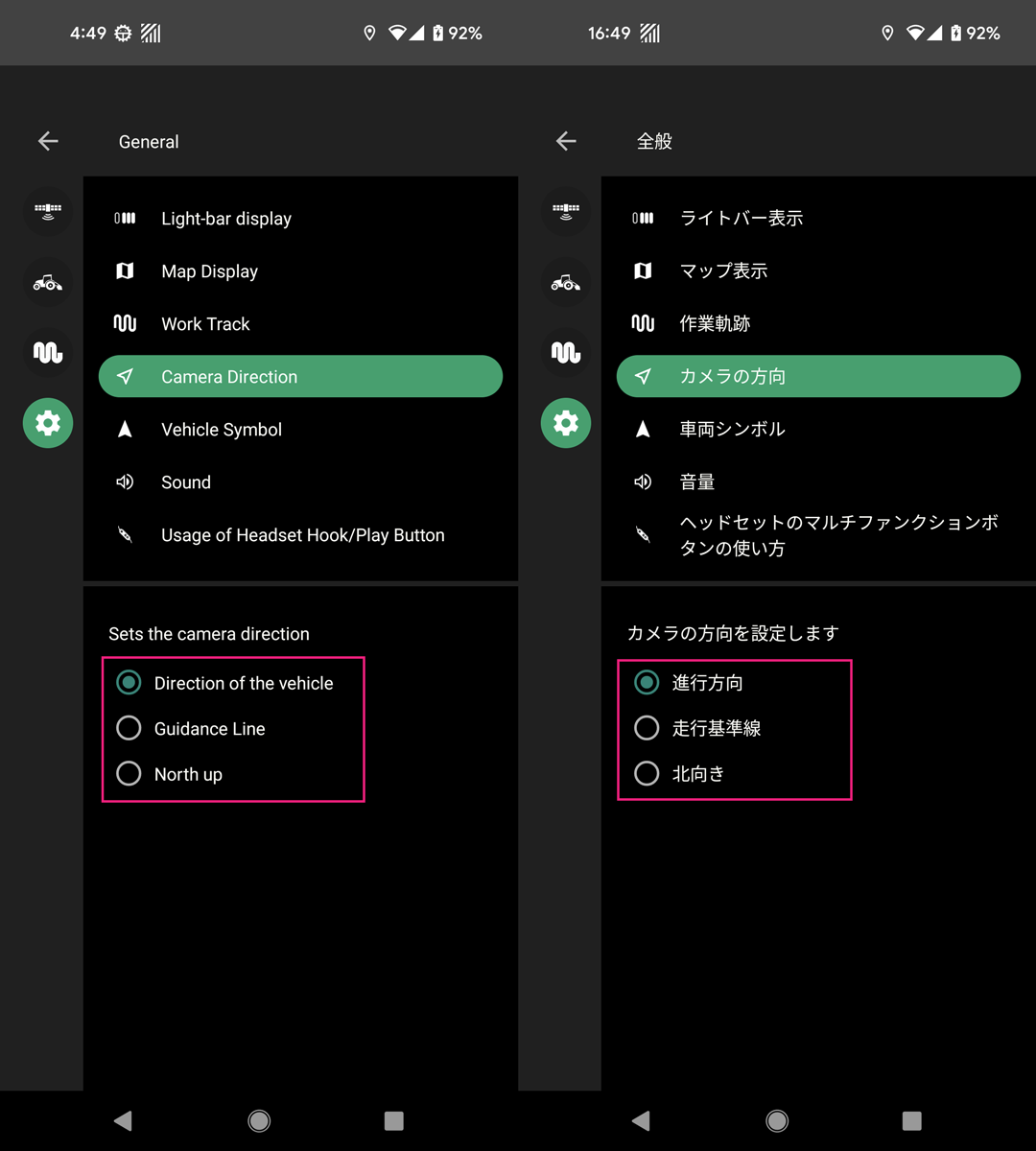Viewport: 1036px width, 1151px height.
Task: Click the work track wave icon in sidebar
Action: click(48, 352)
